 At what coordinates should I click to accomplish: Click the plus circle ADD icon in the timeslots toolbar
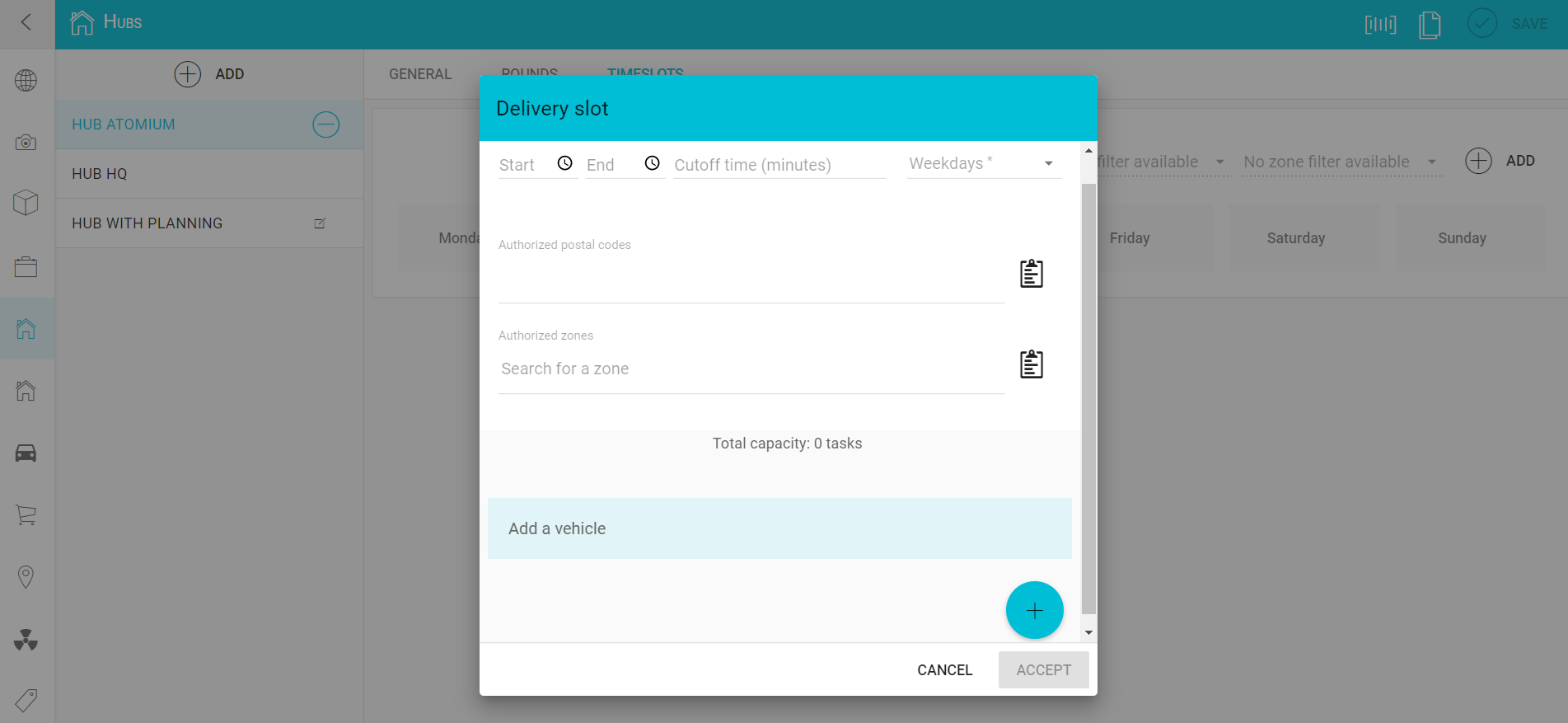(x=1479, y=161)
